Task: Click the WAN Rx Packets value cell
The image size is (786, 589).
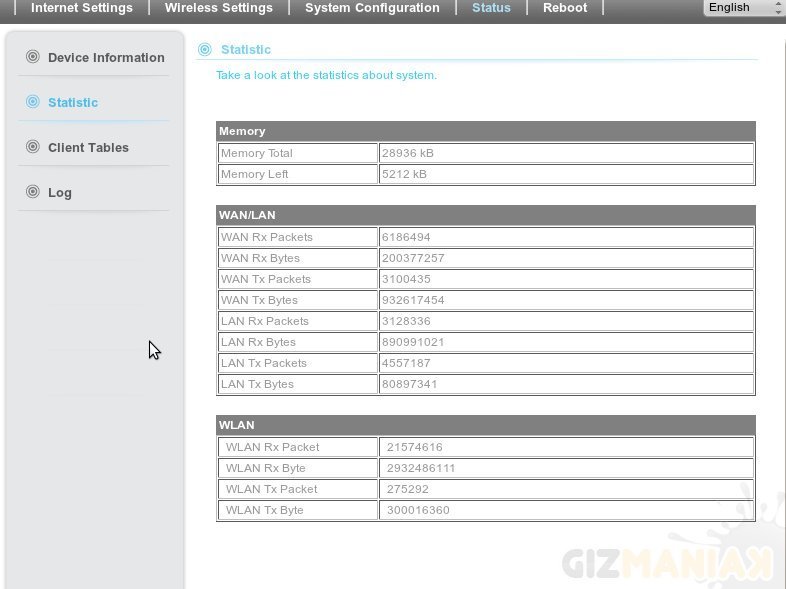Action: pos(566,237)
